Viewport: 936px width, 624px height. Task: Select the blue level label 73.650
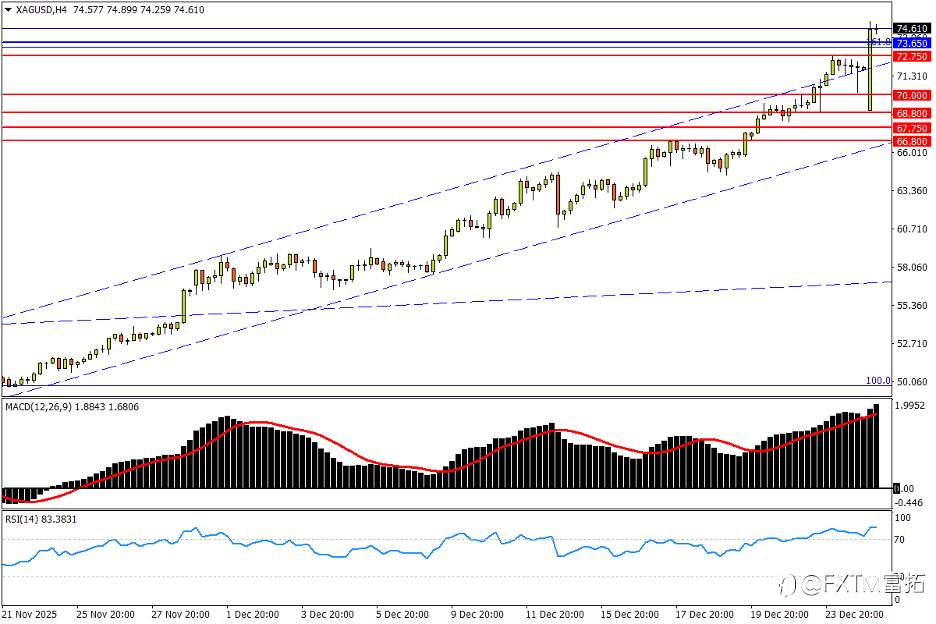point(912,44)
